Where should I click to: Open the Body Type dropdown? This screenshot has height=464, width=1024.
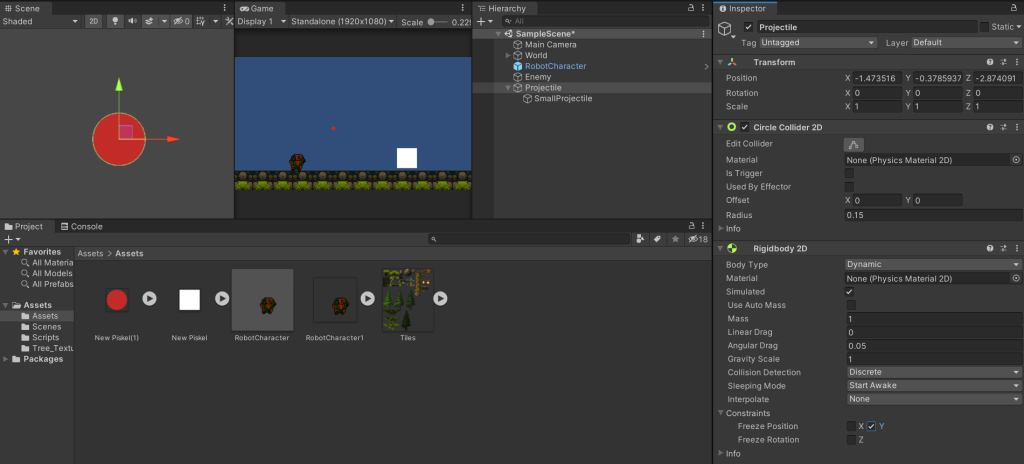(x=932, y=264)
